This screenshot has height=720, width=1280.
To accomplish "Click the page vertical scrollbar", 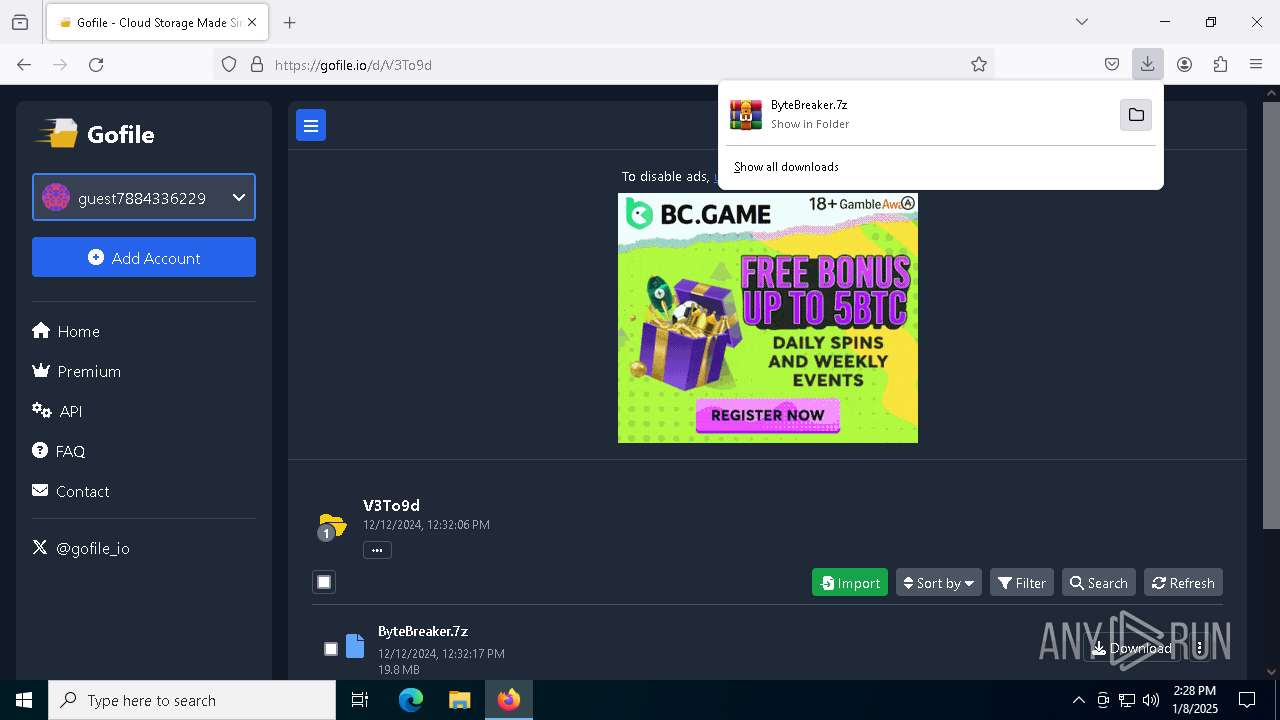I will (1271, 315).
